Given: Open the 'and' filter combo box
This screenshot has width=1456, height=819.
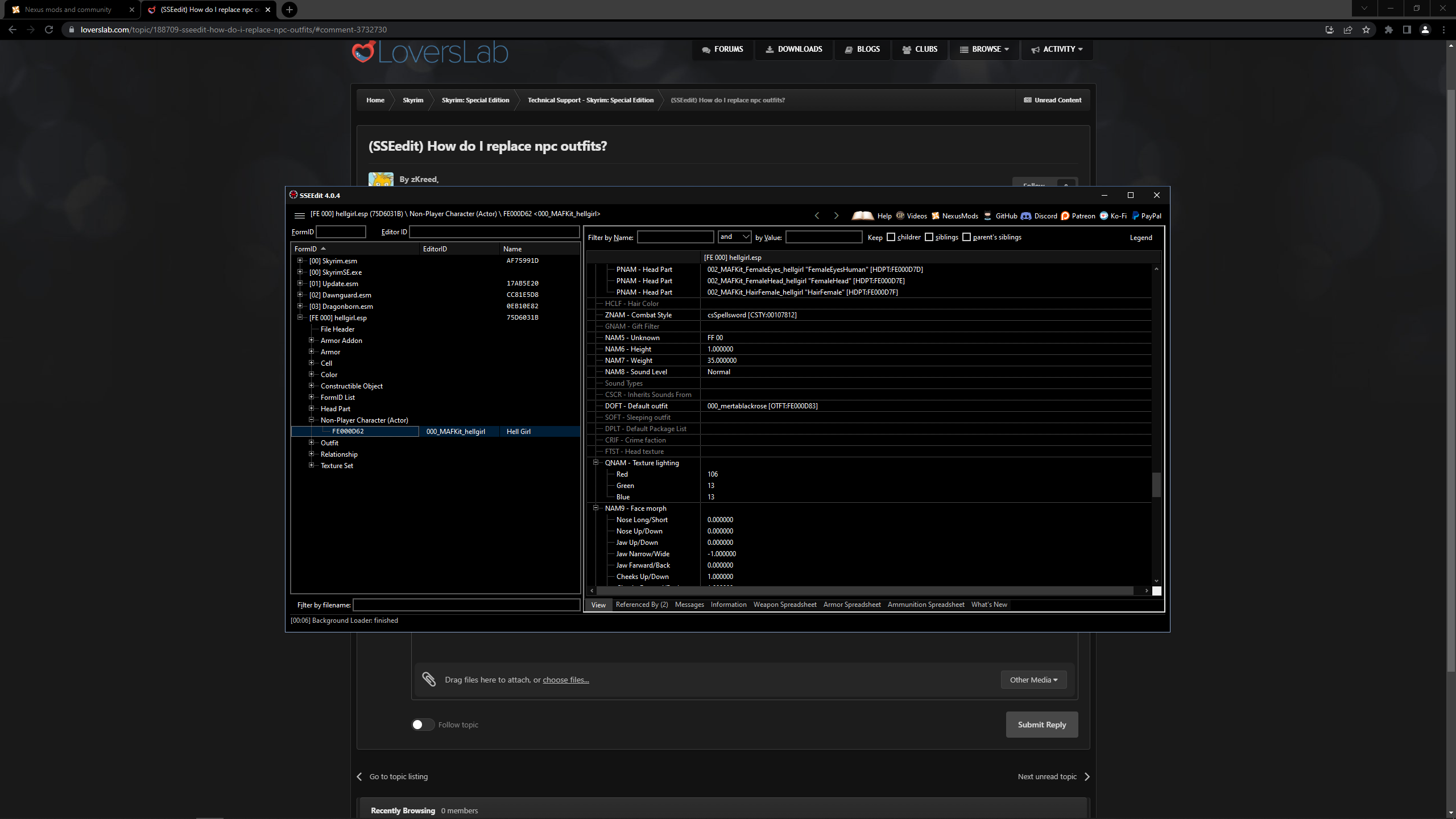Looking at the screenshot, I should 734,237.
